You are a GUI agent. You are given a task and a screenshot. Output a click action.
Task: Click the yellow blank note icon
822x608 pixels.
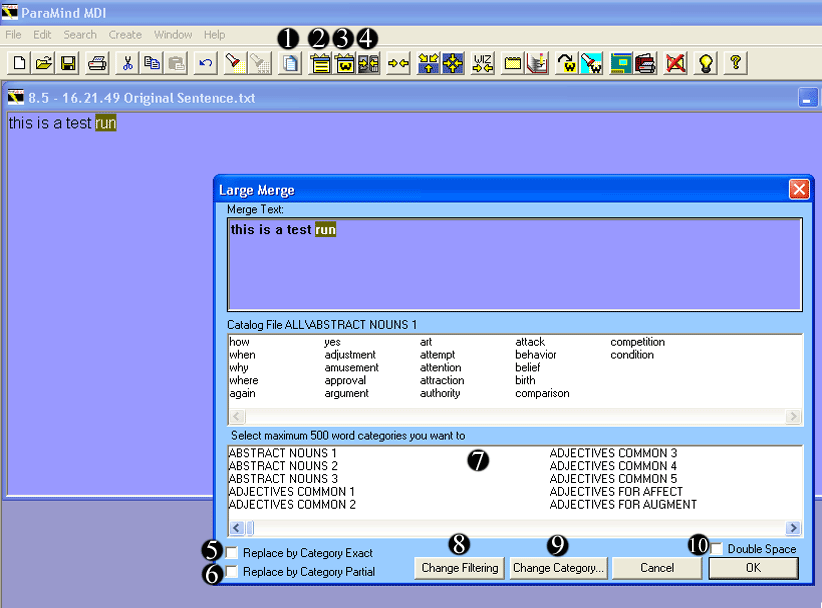(x=512, y=63)
